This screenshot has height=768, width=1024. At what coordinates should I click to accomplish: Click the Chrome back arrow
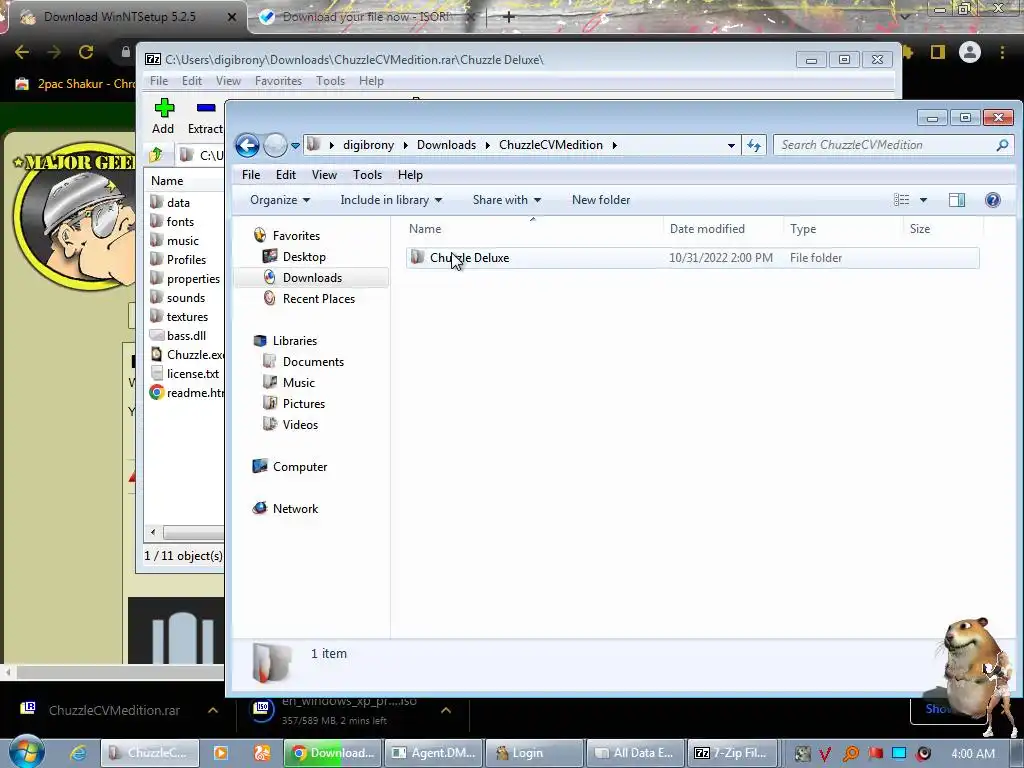(22, 52)
